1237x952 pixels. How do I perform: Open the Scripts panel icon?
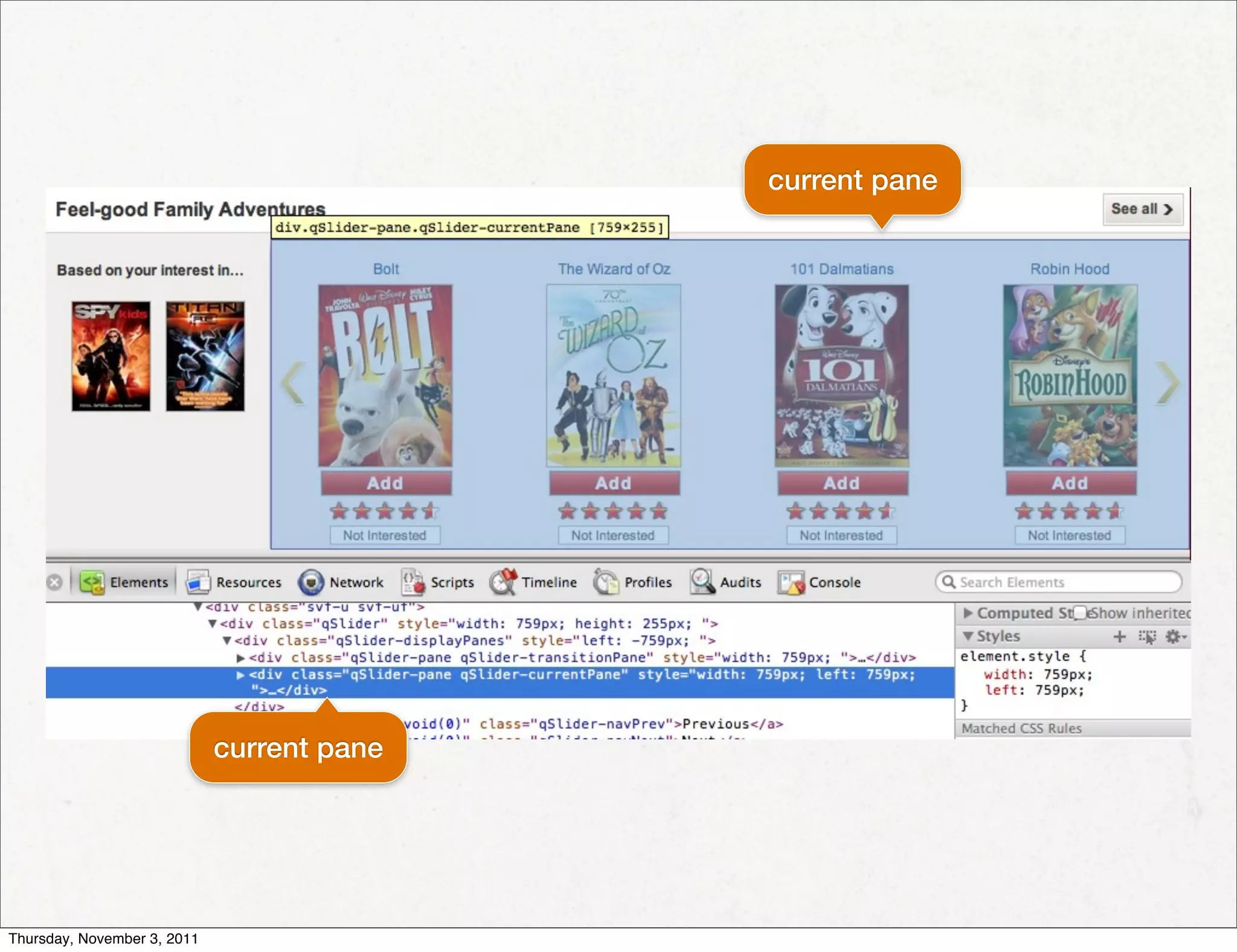413,582
